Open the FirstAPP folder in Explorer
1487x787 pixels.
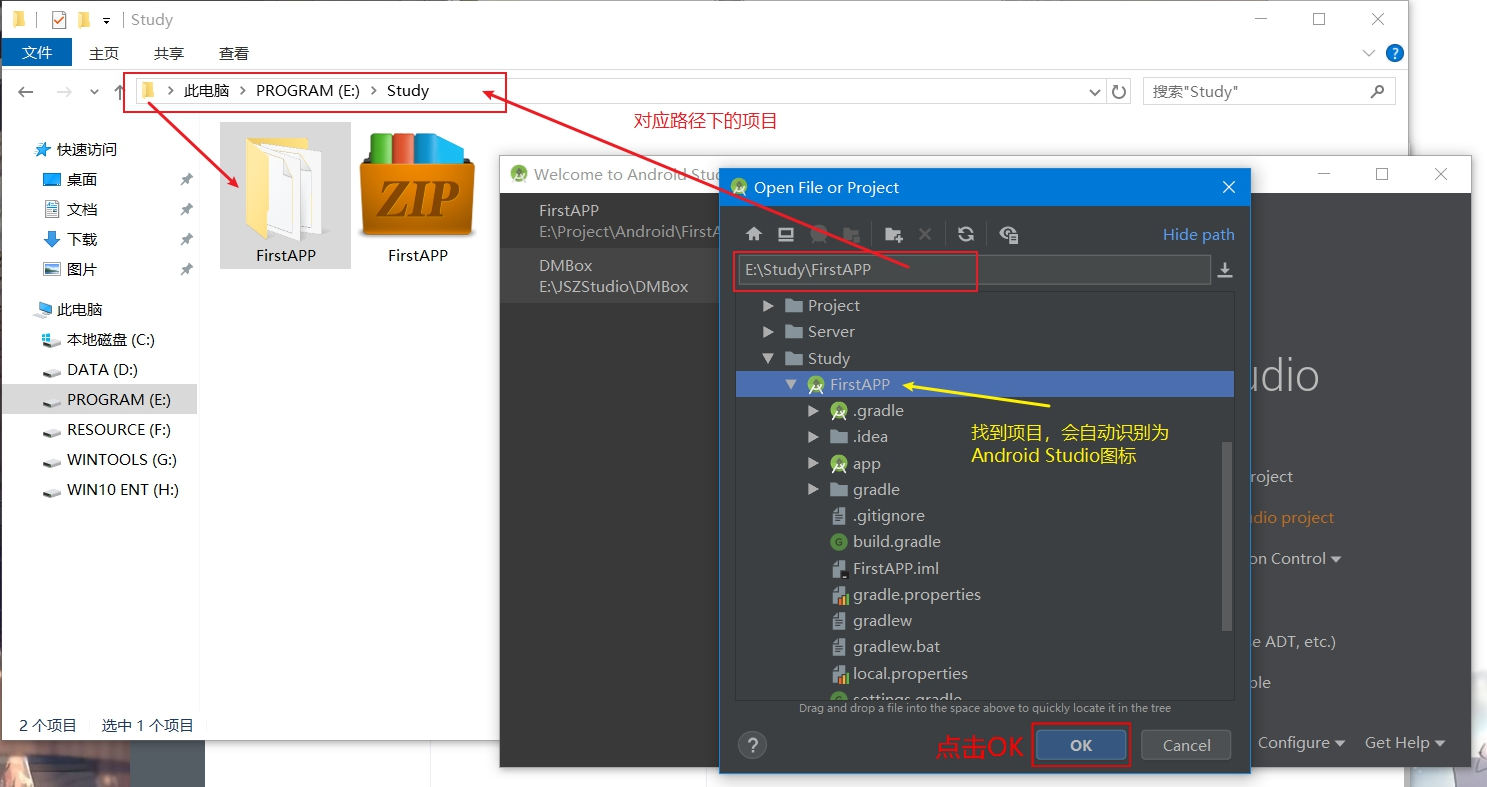[x=285, y=195]
